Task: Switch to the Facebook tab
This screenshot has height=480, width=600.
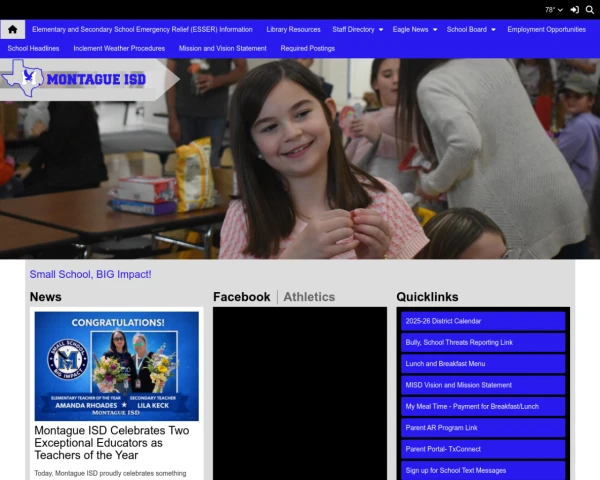Action: pyautogui.click(x=241, y=297)
